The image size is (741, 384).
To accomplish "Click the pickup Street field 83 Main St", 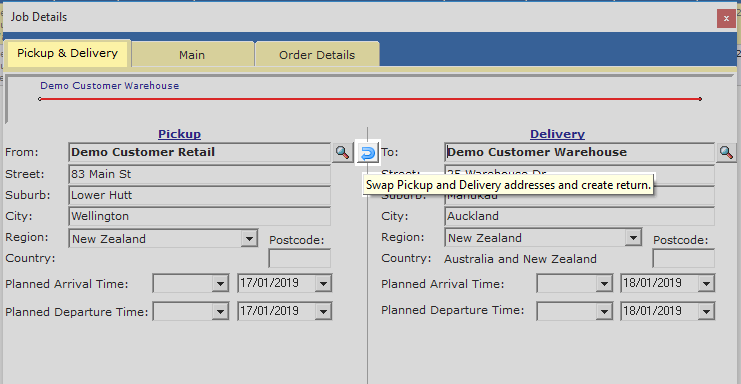I will (199, 174).
